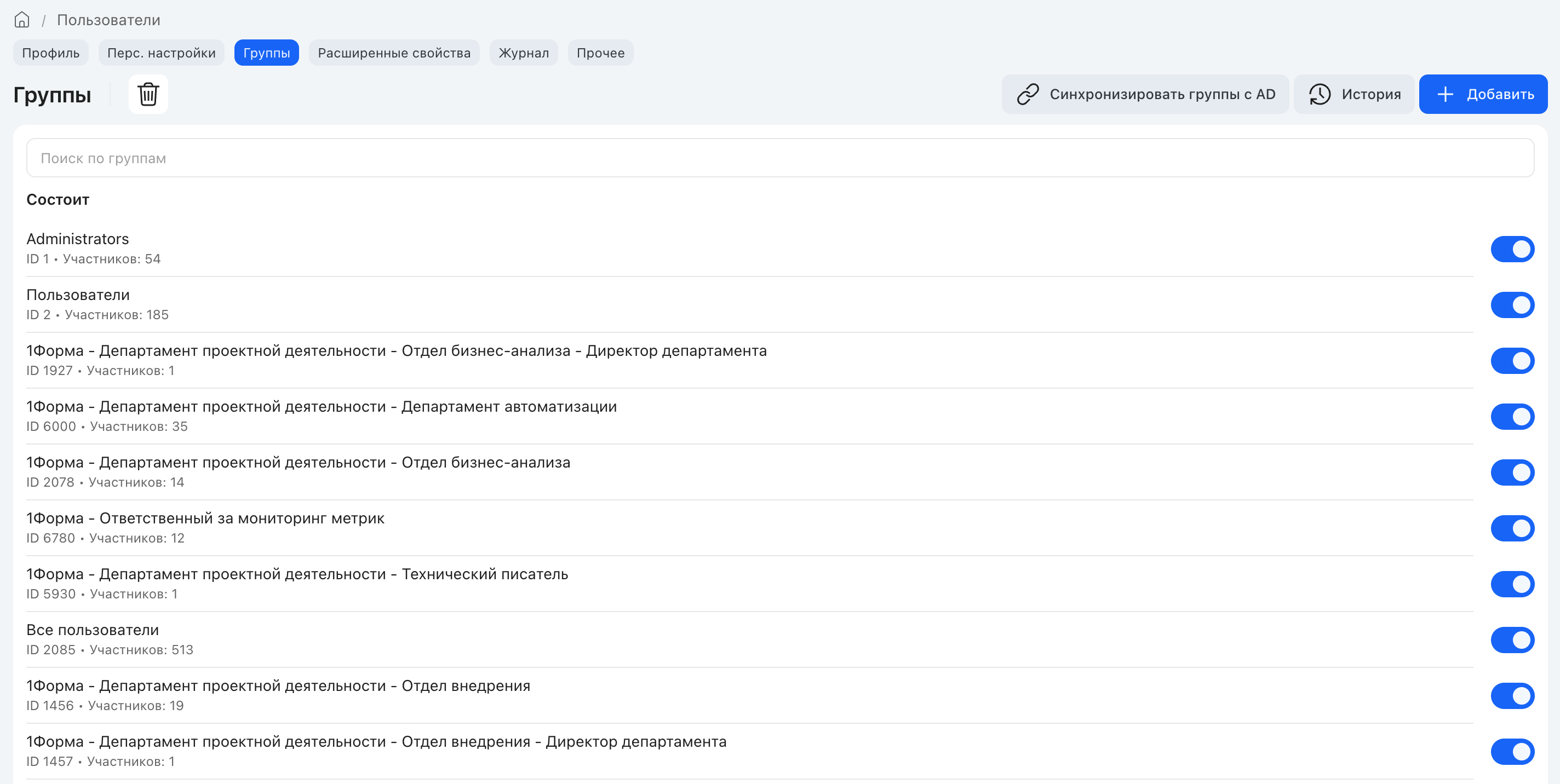Click Отдел внедрения - Директор департамента name
The width and height of the screenshot is (1560, 784).
tap(377, 742)
